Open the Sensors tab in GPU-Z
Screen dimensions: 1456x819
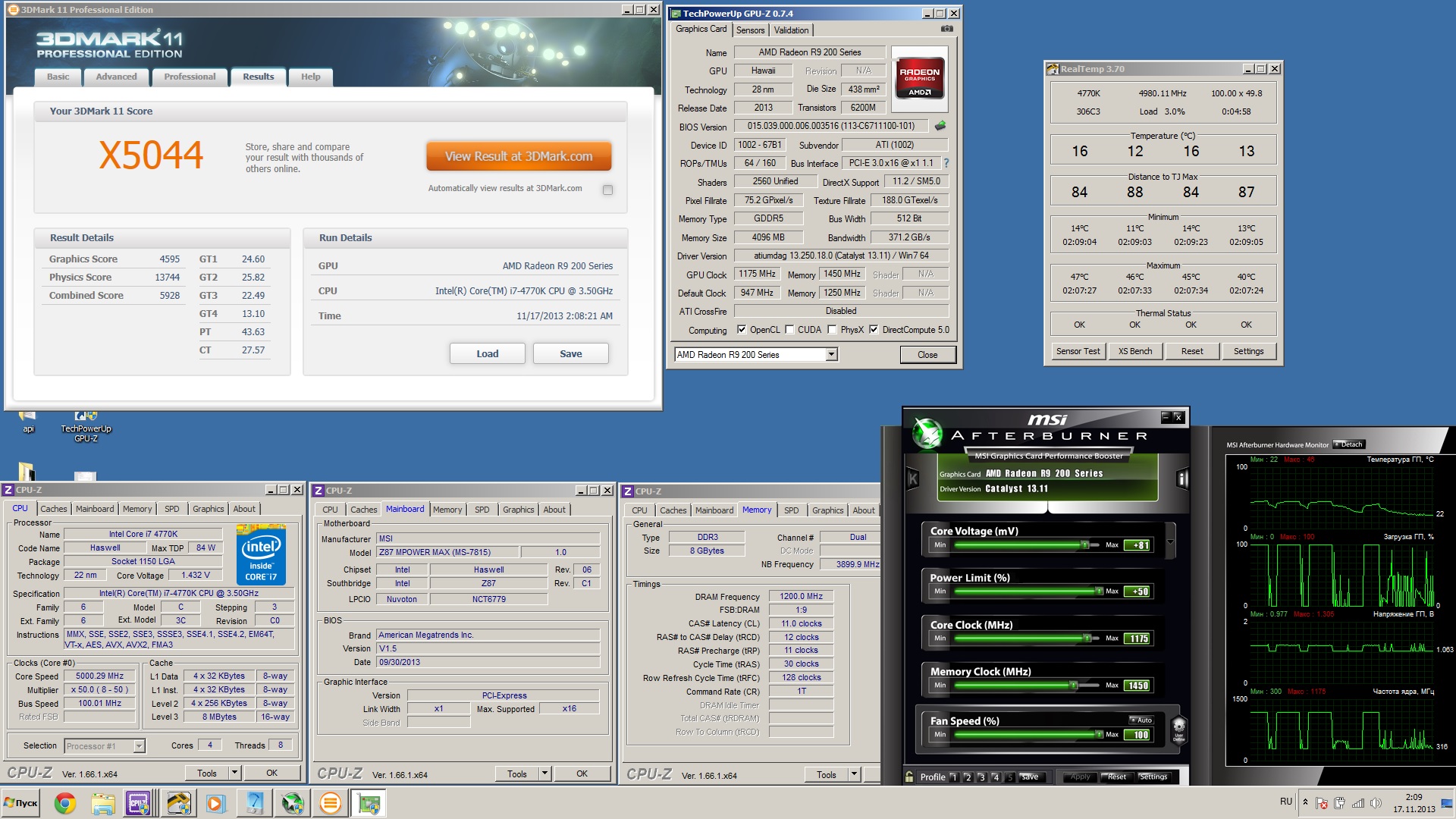(x=750, y=30)
